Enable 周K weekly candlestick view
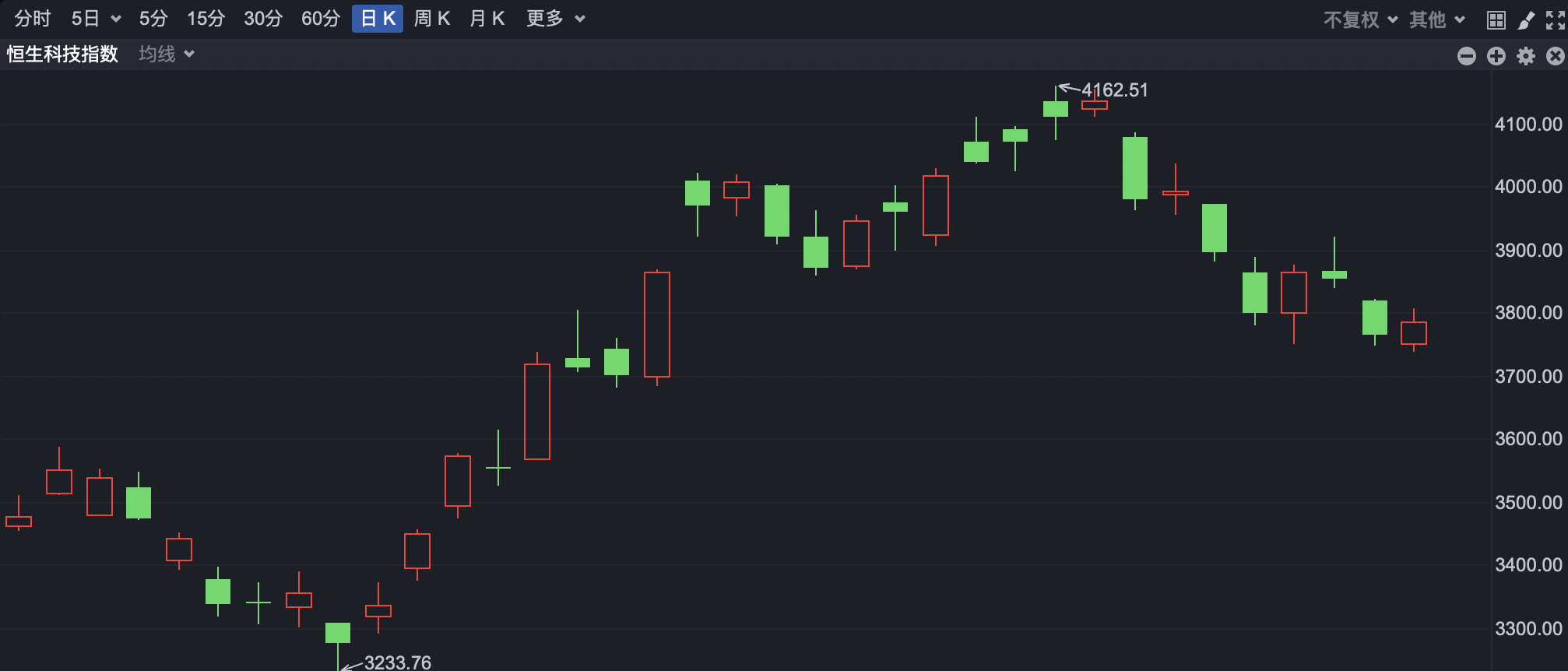Screen dimensions: 1568x671 (433, 19)
